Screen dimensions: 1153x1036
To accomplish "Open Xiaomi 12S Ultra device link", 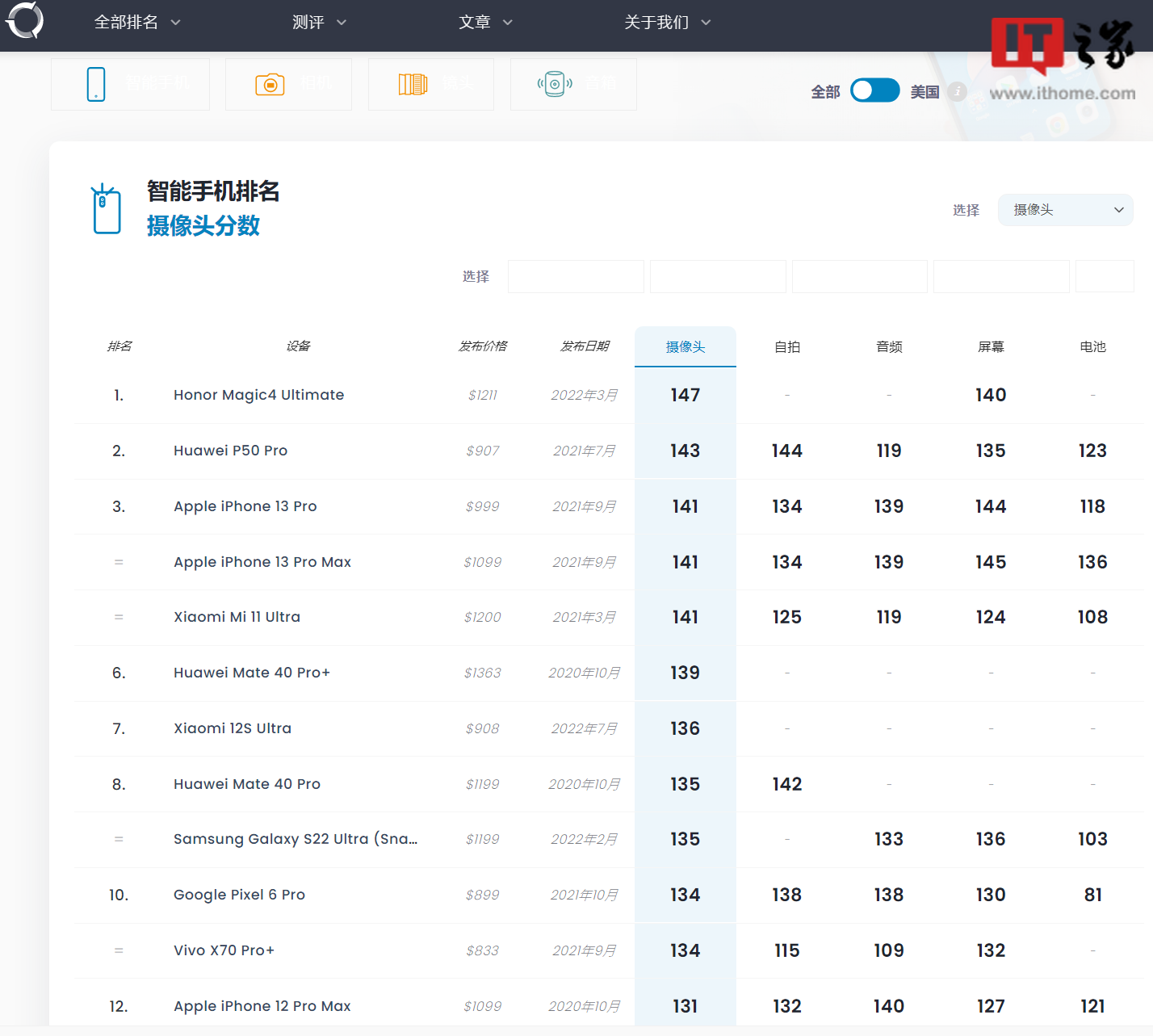I will 233,728.
